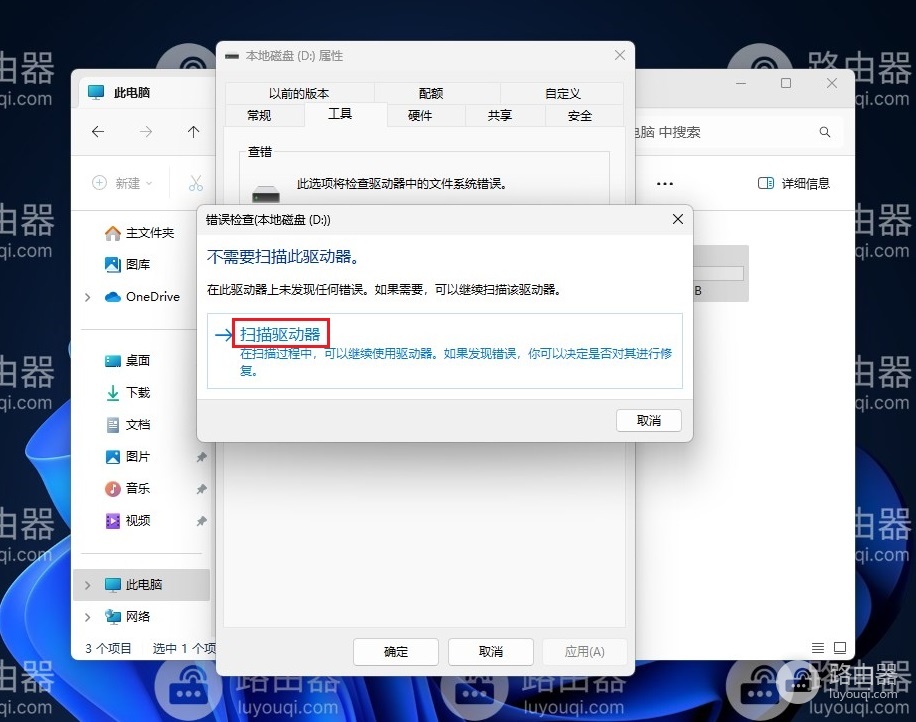The height and width of the screenshot is (722, 916).
Task: Click 应用(A) button in properties window
Action: (584, 651)
